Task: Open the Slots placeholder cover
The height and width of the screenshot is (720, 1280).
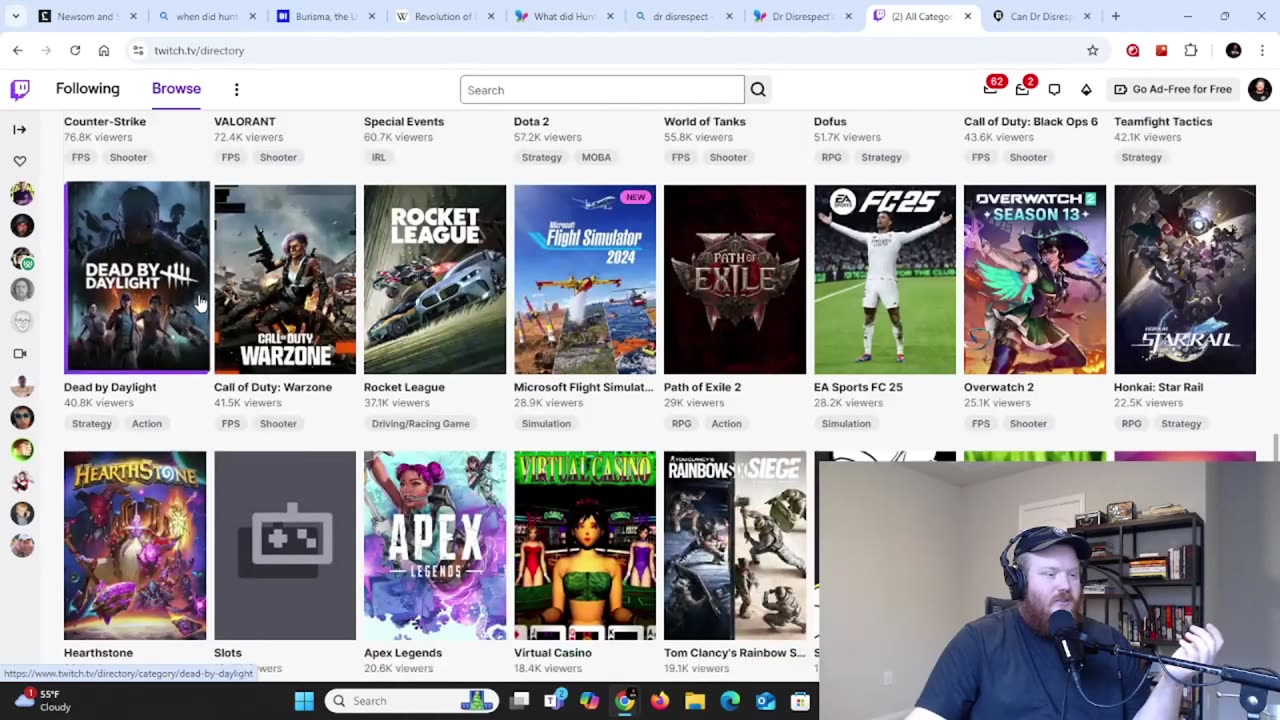Action: click(285, 545)
